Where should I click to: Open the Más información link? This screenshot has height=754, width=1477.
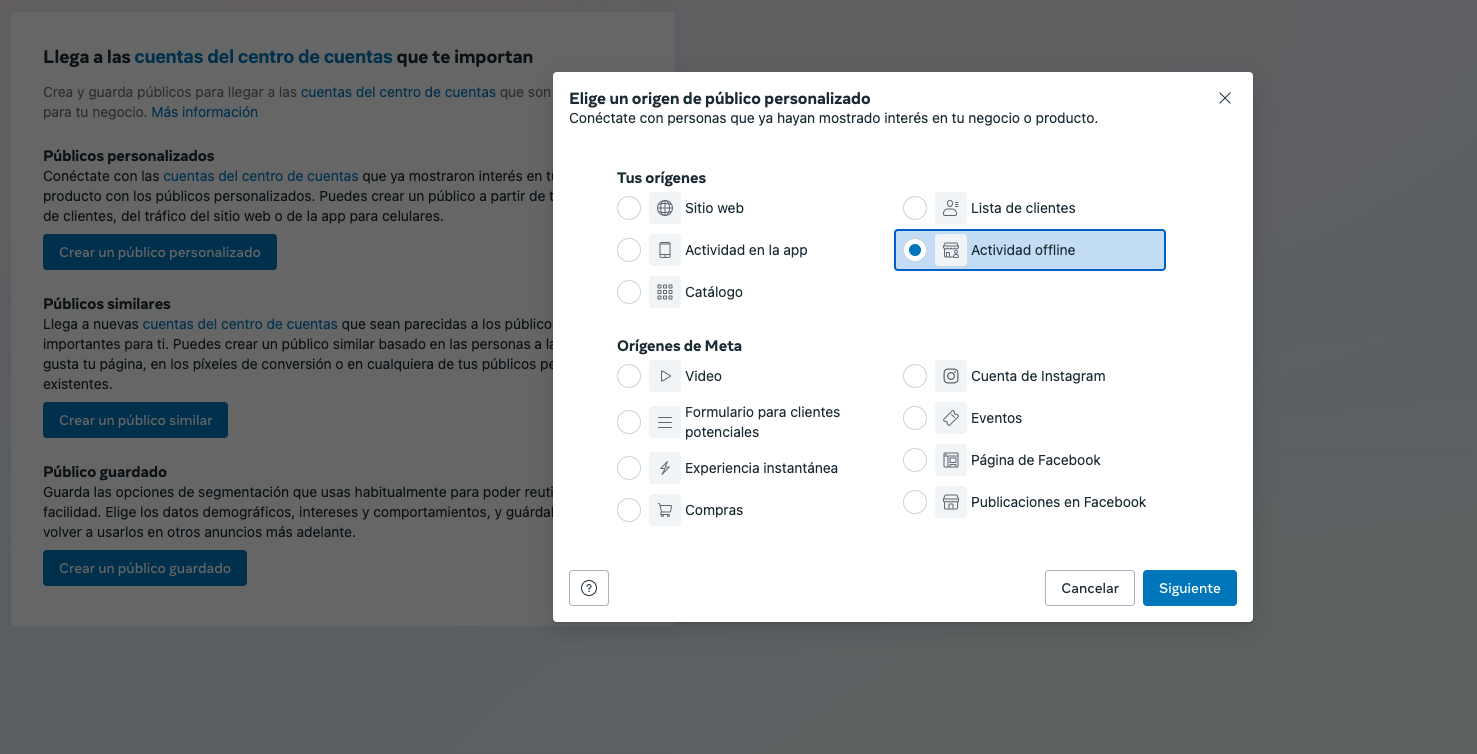pyautogui.click(x=205, y=112)
